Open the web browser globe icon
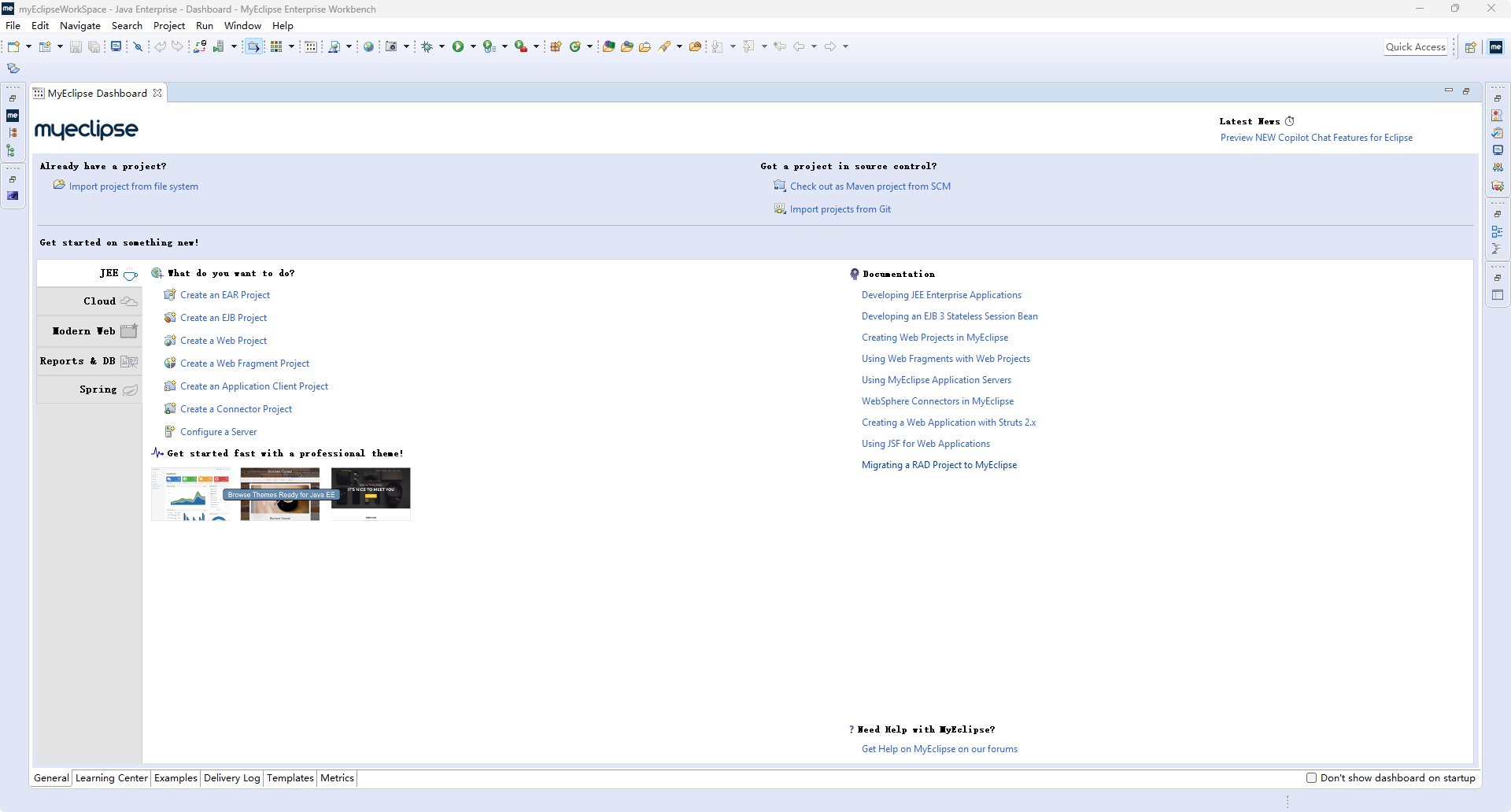 [368, 46]
